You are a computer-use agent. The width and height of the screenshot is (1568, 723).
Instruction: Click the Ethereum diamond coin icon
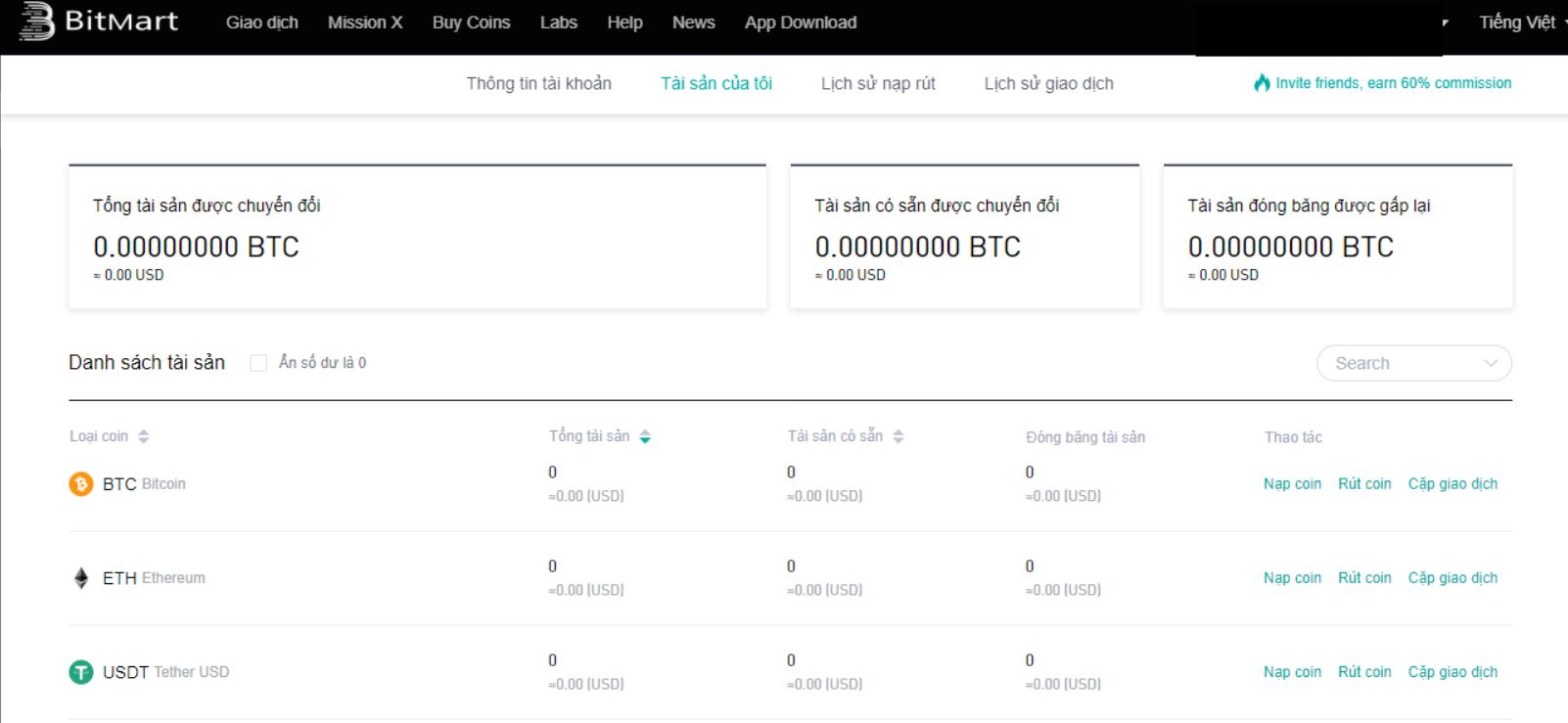81,578
